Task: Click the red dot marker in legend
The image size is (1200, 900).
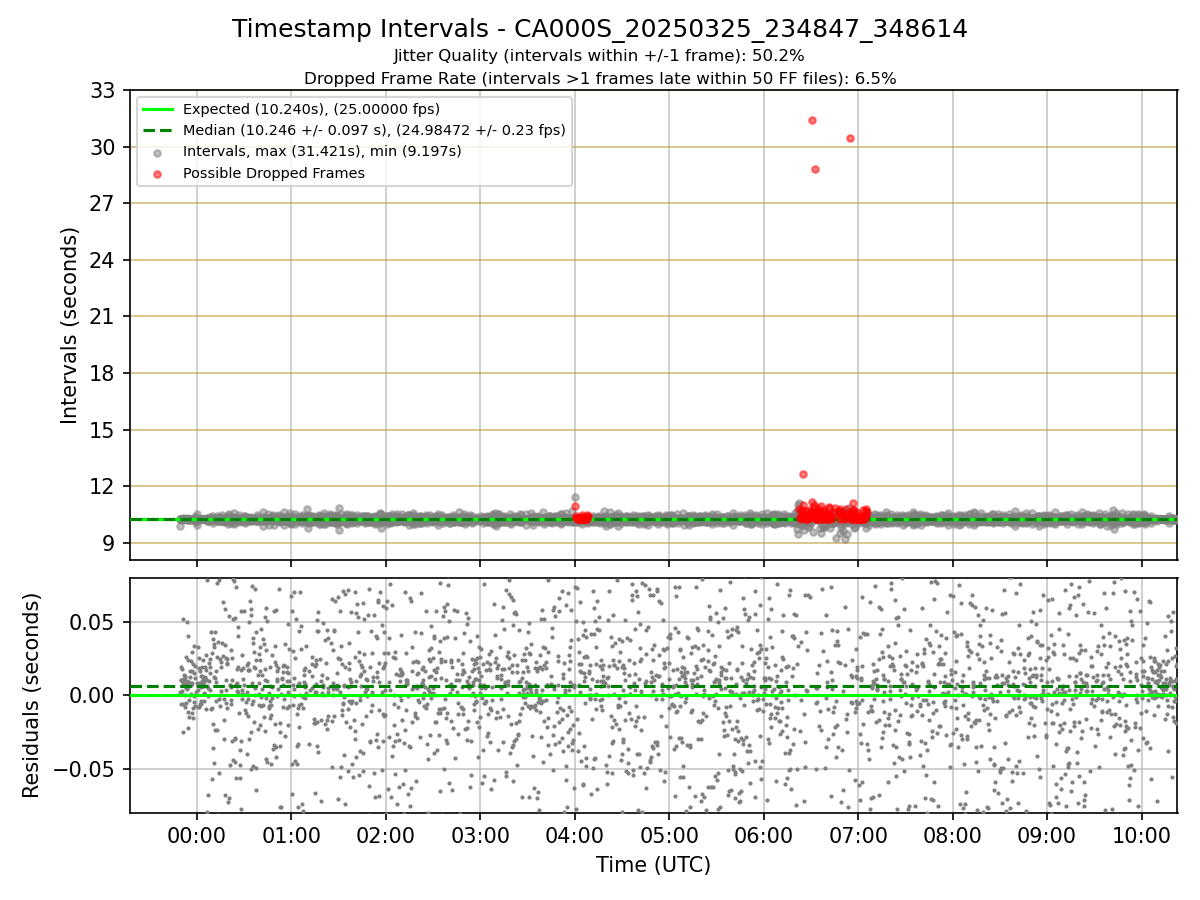Action: point(158,173)
